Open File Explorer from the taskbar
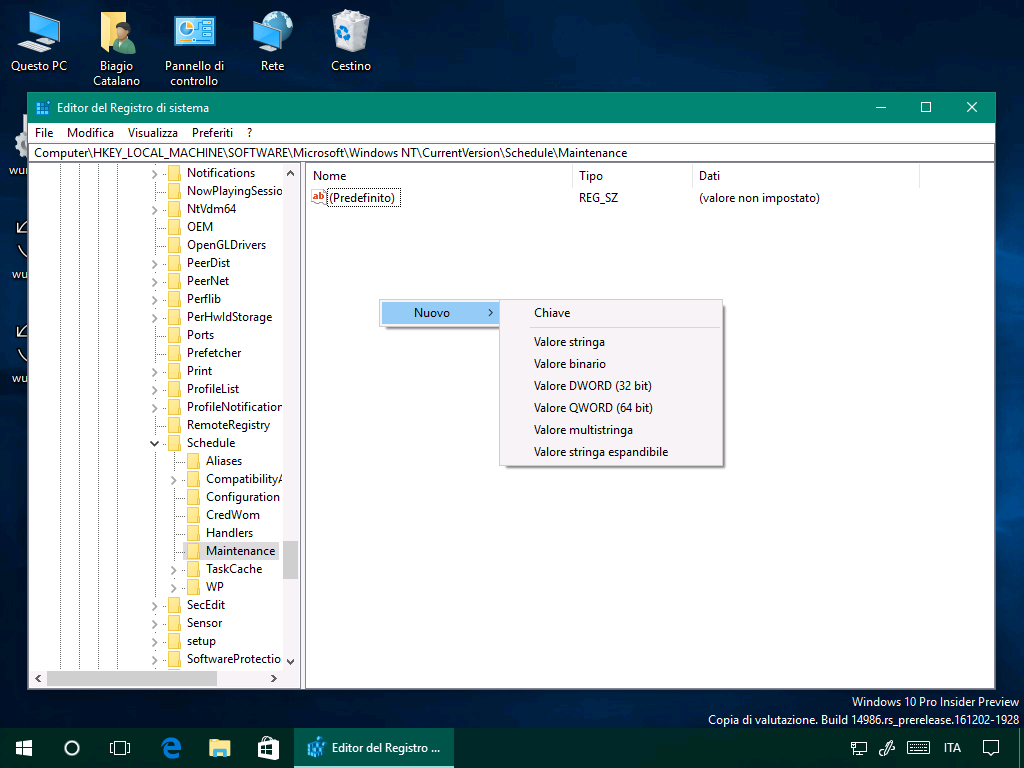This screenshot has height=768, width=1024. point(219,748)
